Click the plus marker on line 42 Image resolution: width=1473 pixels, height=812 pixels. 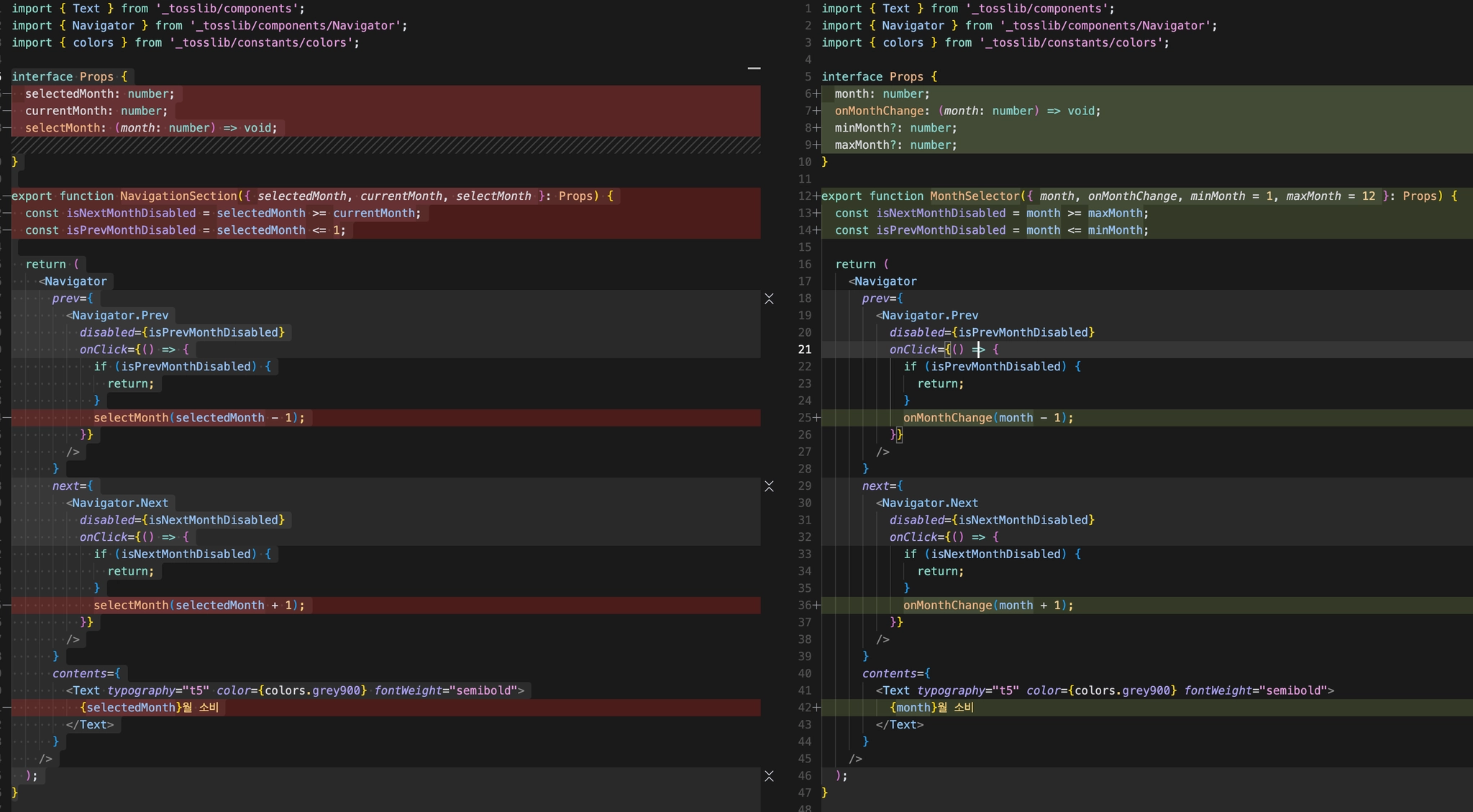tap(816, 708)
